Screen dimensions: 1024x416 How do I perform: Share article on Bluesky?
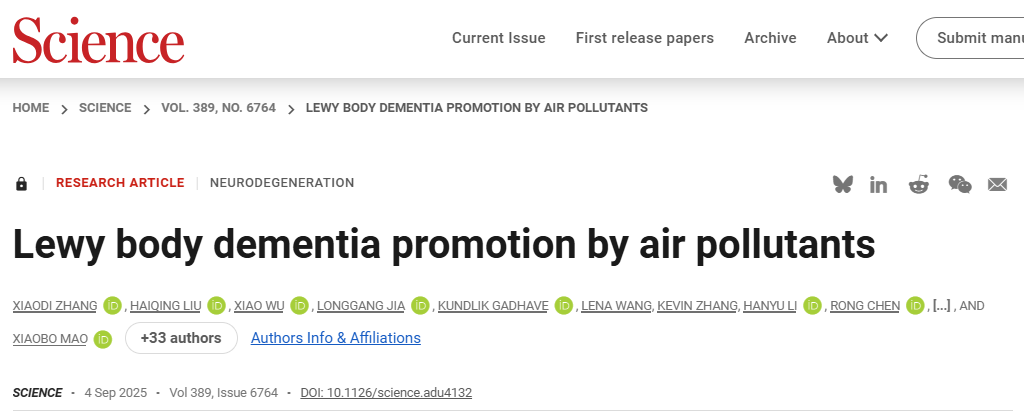[843, 184]
